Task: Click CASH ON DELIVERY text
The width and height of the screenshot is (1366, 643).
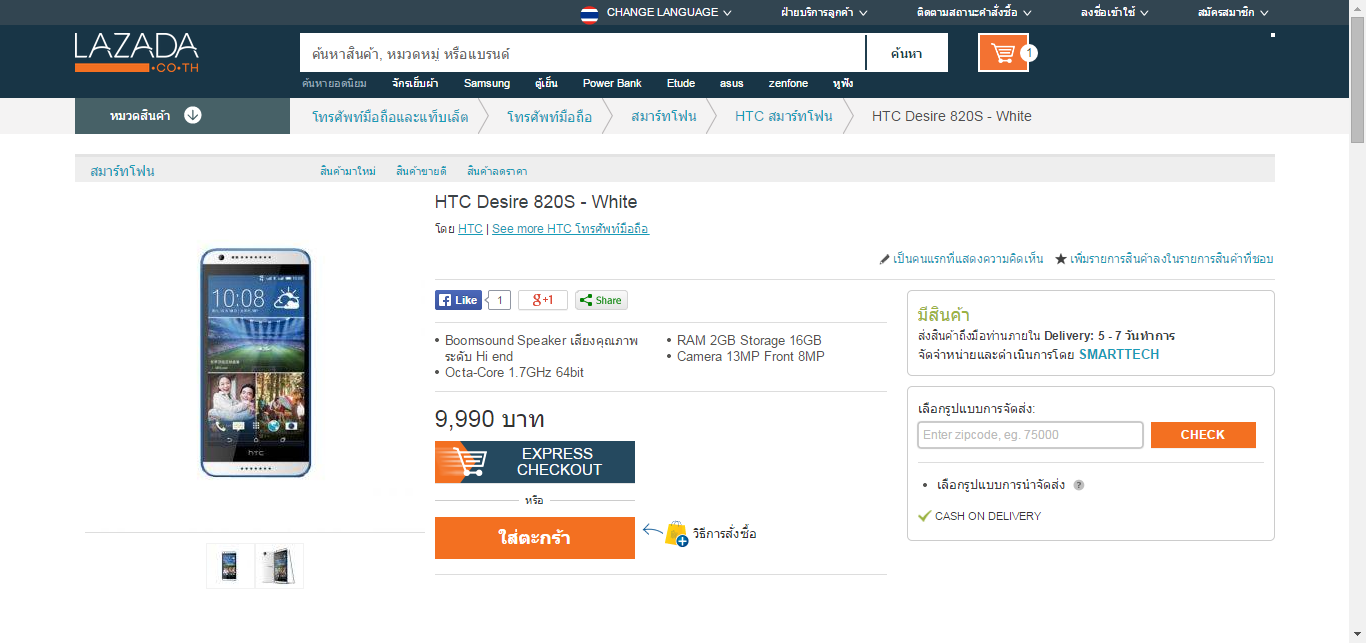Action: 988,516
